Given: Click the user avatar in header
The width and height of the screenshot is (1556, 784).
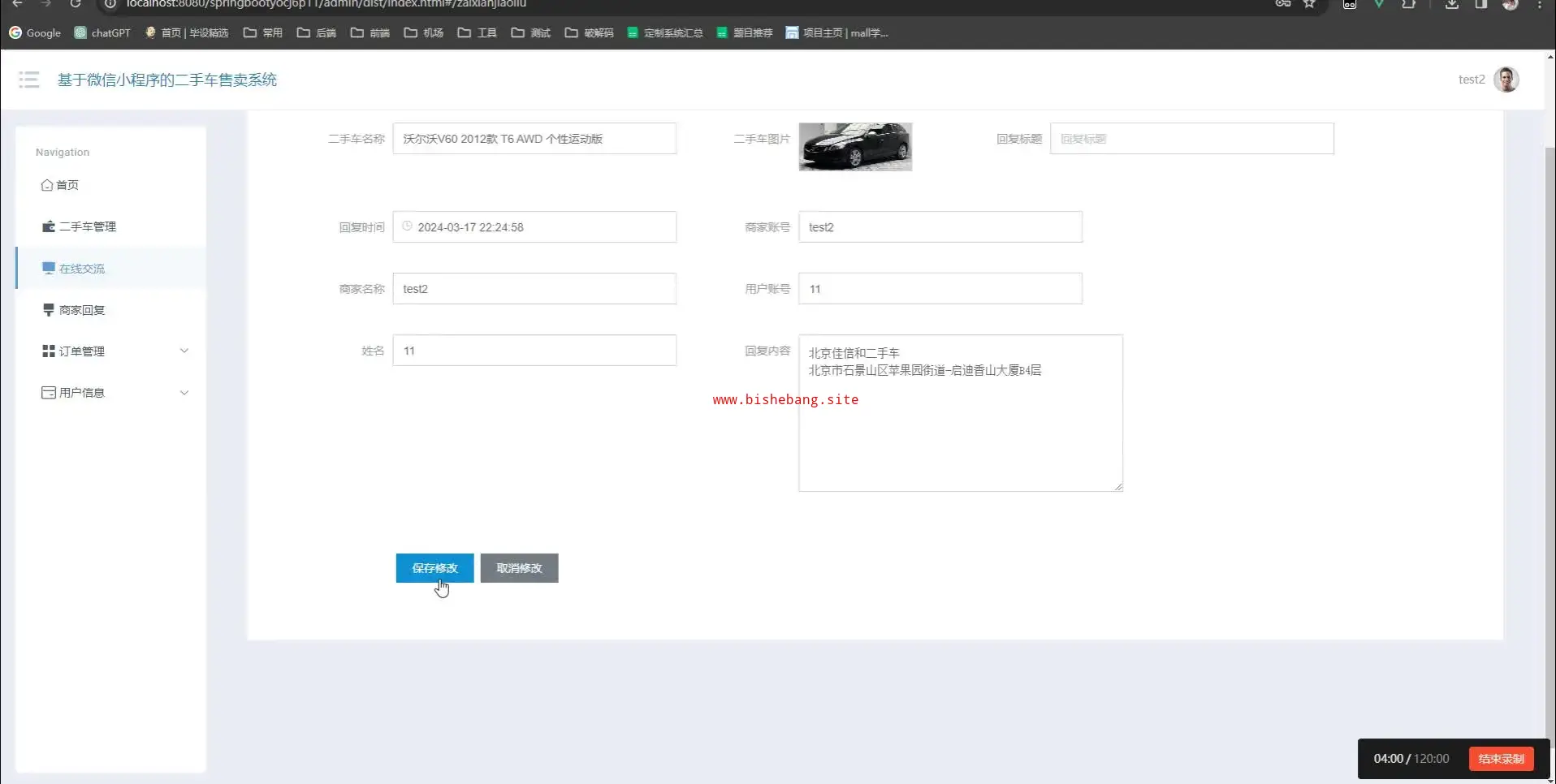Looking at the screenshot, I should (1506, 80).
